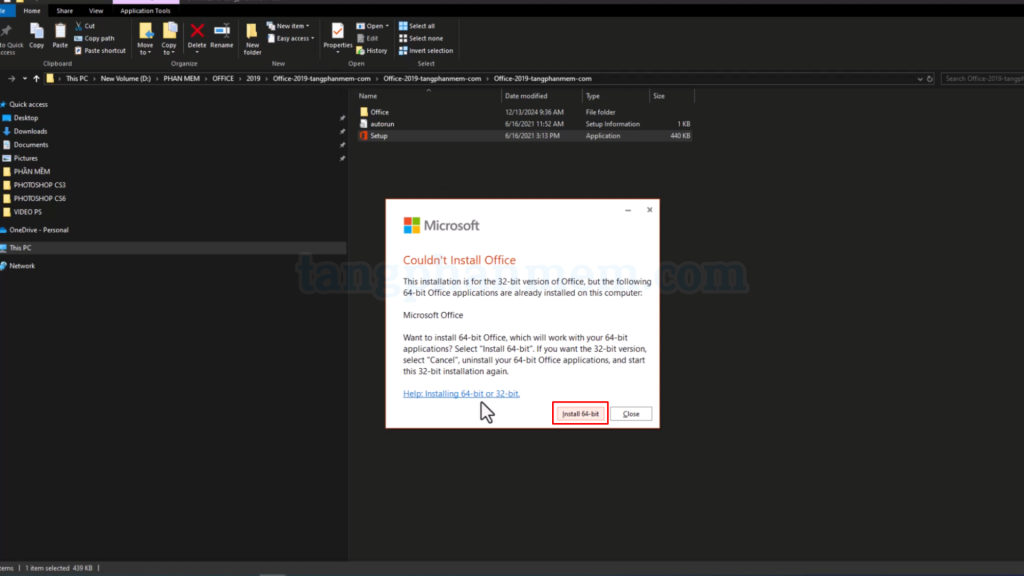This screenshot has width=1024, height=576.
Task: Click the Office folder icon in list
Action: coord(364,112)
